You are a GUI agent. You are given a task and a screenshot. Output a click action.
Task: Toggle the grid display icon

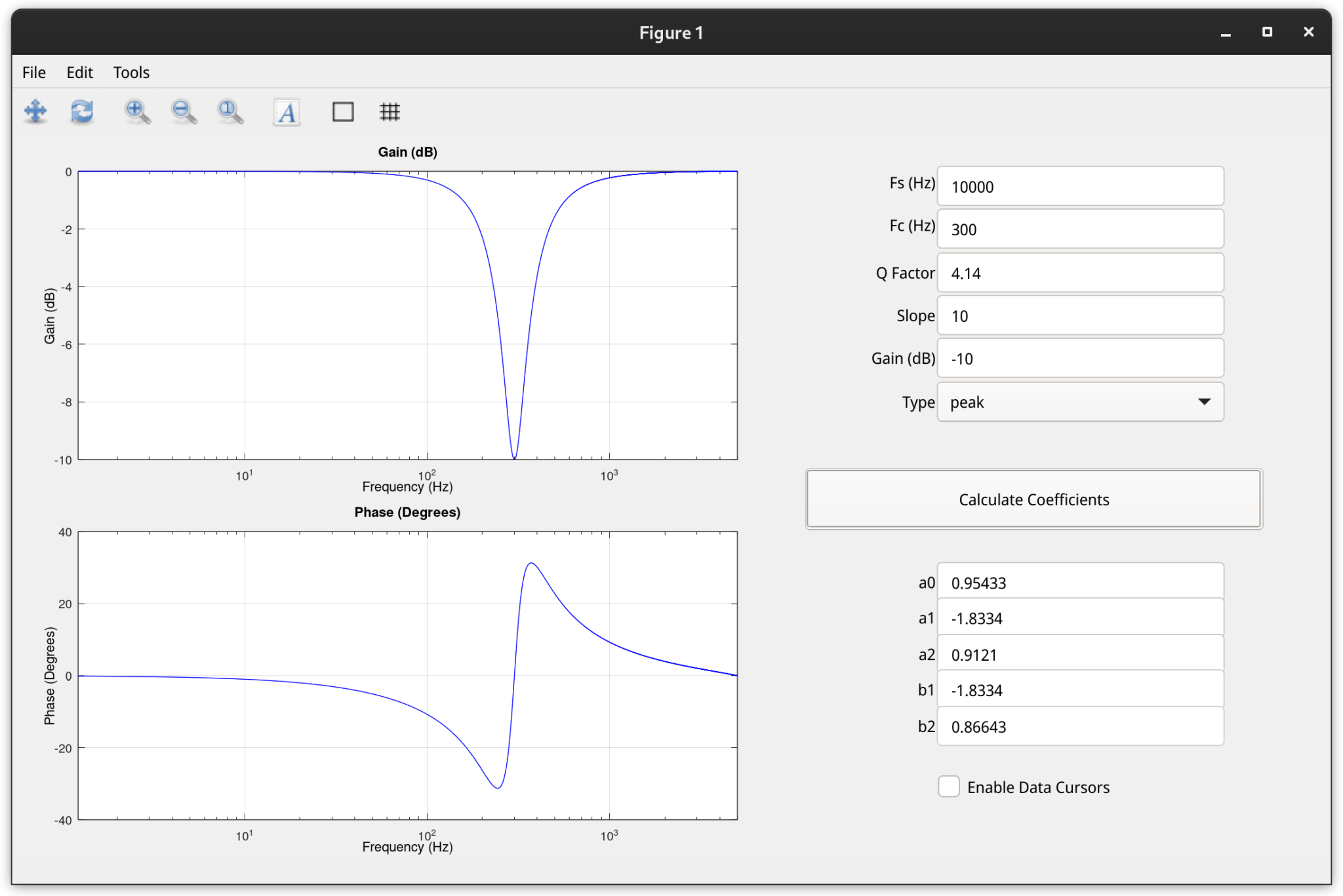[x=390, y=111]
